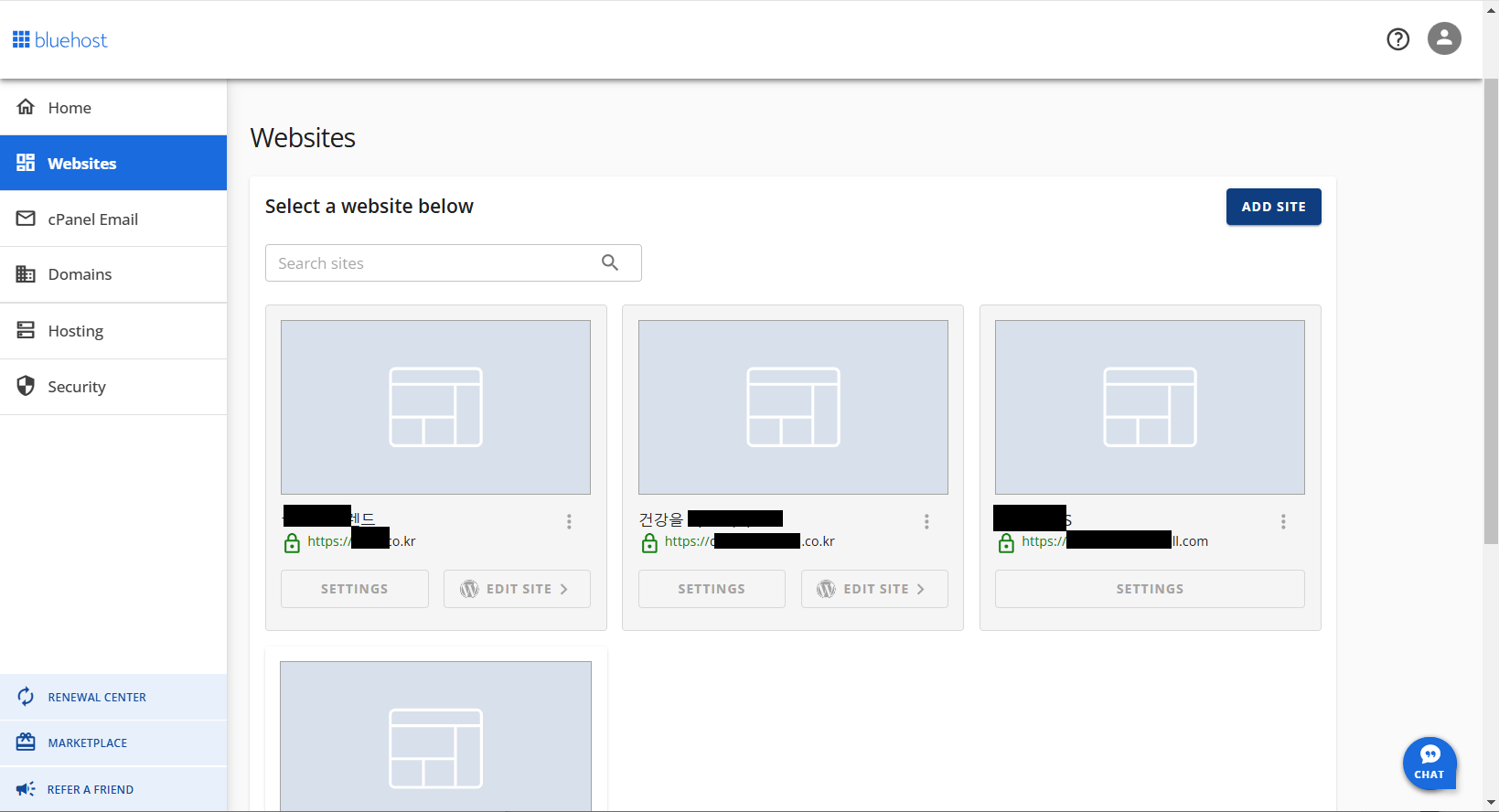
Task: Click the cPanel Email envelope icon
Action: pyautogui.click(x=26, y=219)
